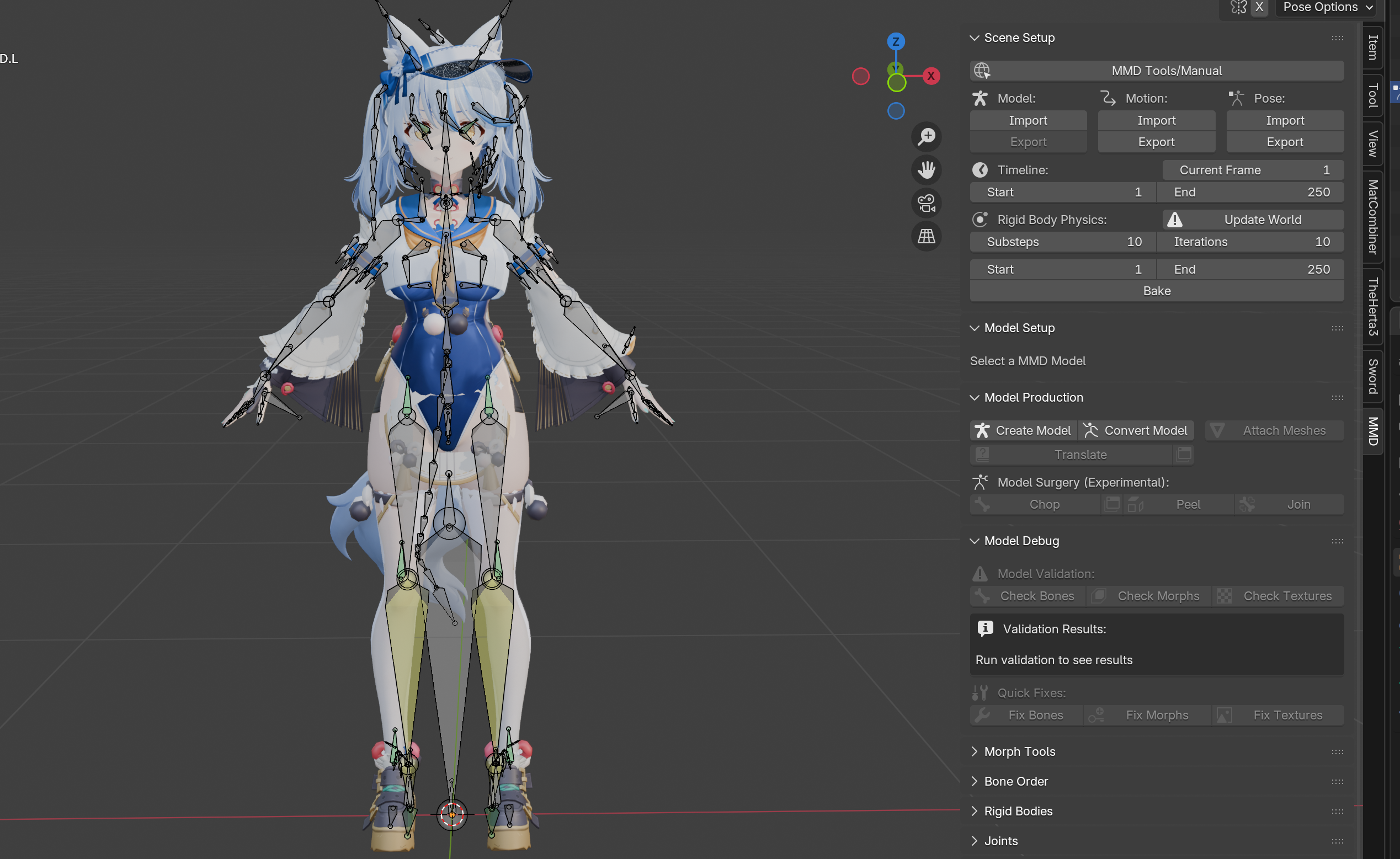This screenshot has height=859, width=1400.
Task: Open the Pose Options dropdown
Action: (1326, 7)
